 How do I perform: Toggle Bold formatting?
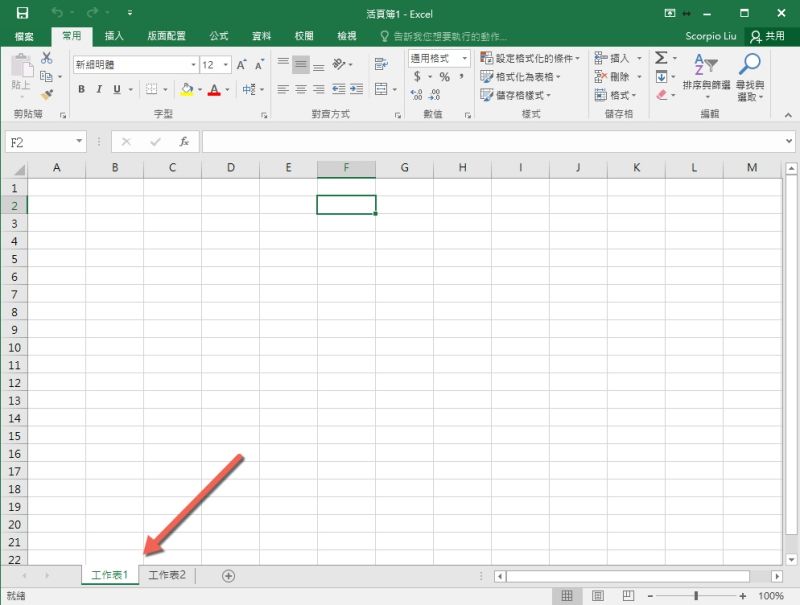[82, 90]
